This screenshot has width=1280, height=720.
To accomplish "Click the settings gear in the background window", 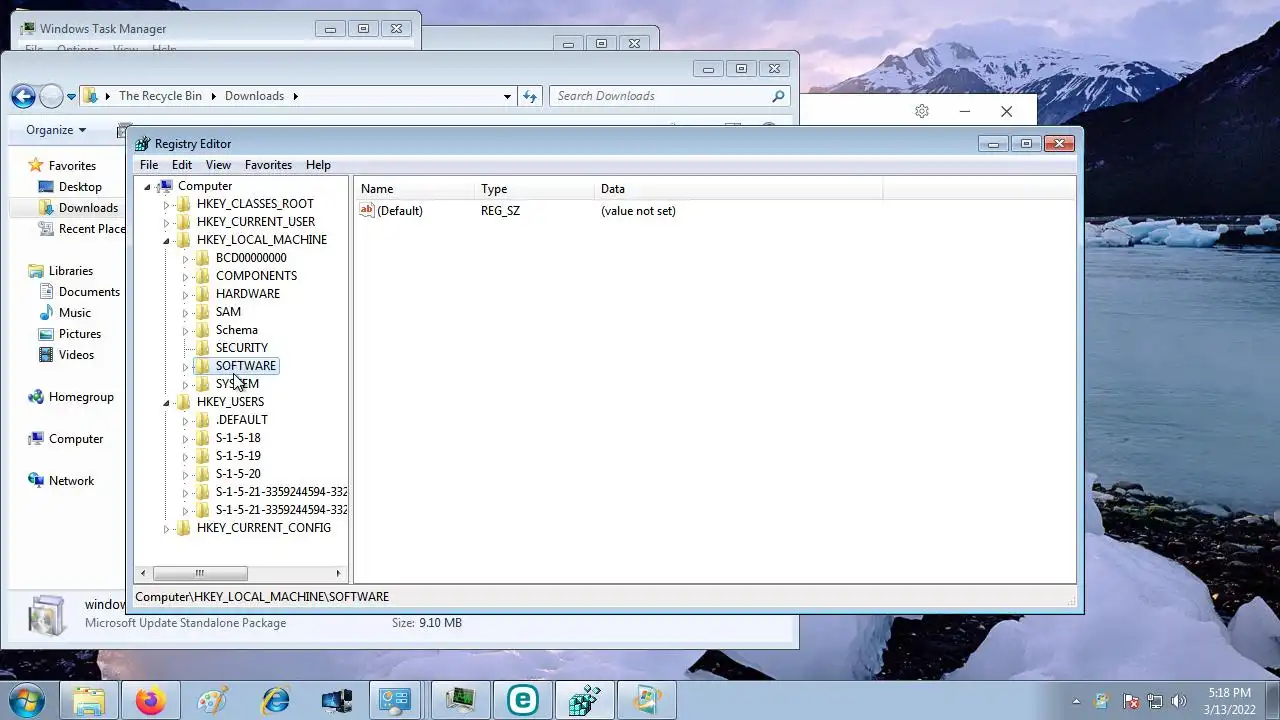I will [922, 111].
